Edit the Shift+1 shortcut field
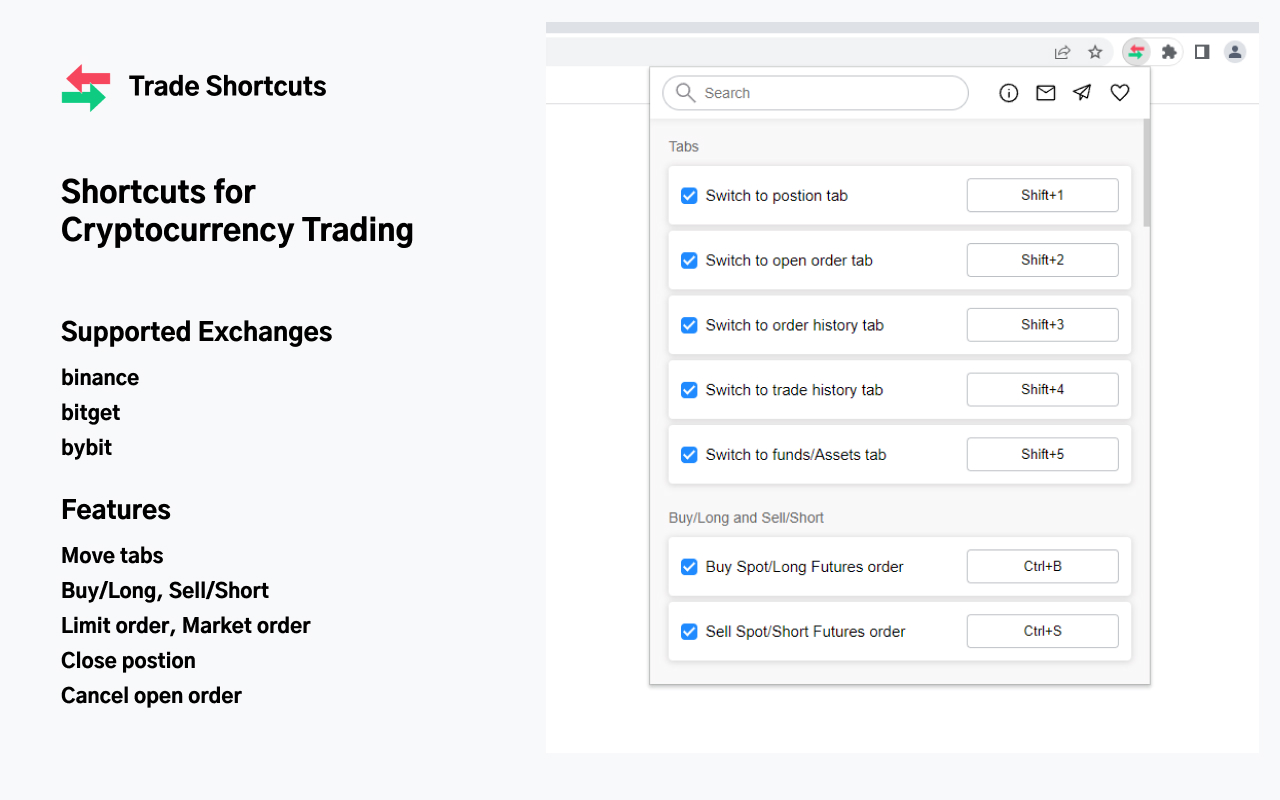The image size is (1280, 800). 1042,195
